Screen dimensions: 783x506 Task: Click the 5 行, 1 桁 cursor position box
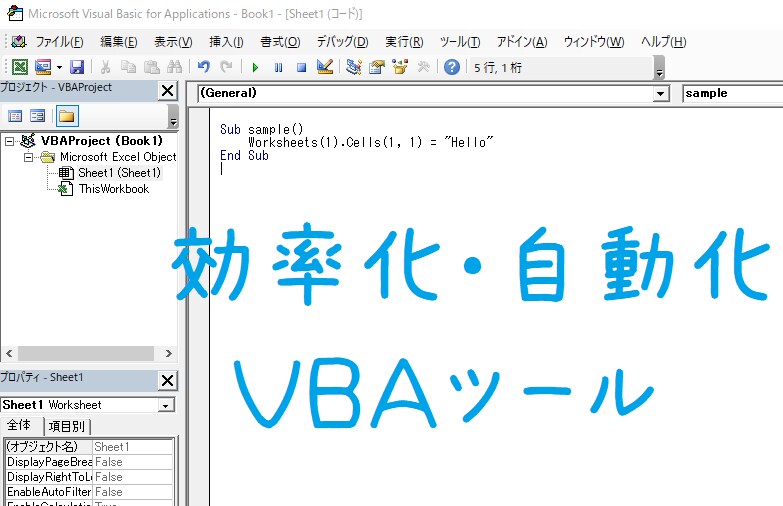[x=560, y=67]
